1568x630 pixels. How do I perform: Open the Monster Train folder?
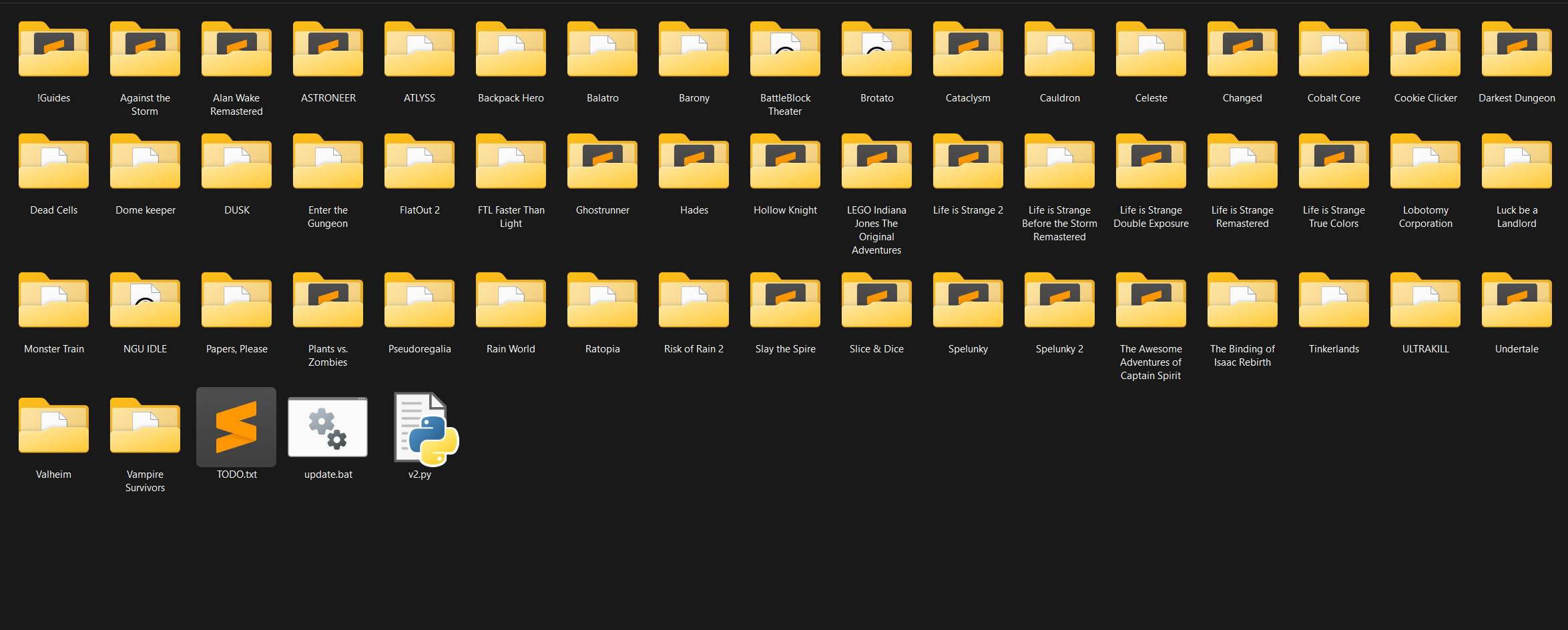[x=53, y=300]
